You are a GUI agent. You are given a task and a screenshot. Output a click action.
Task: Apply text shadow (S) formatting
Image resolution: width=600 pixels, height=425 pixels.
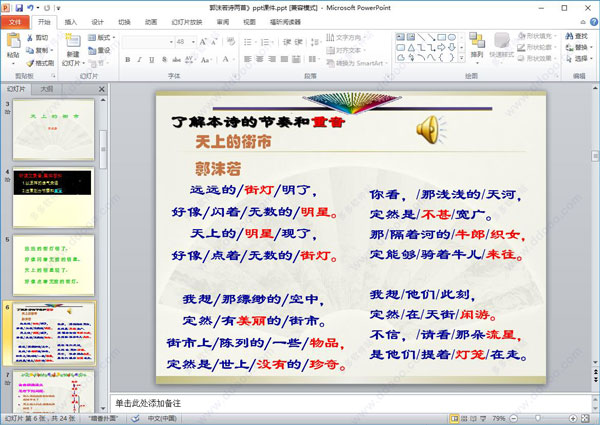(164, 59)
